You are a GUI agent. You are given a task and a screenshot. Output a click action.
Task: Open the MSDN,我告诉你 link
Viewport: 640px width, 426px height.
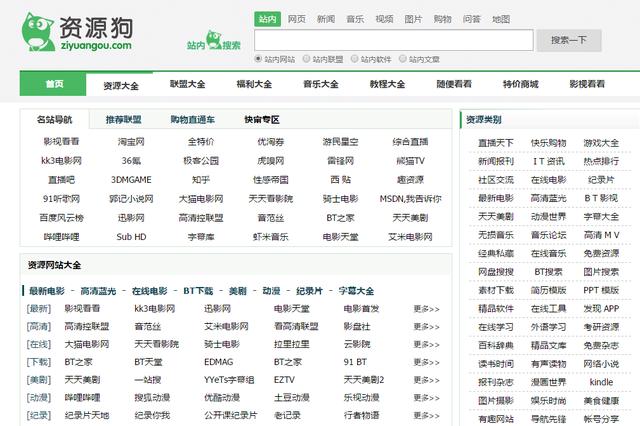coord(410,199)
